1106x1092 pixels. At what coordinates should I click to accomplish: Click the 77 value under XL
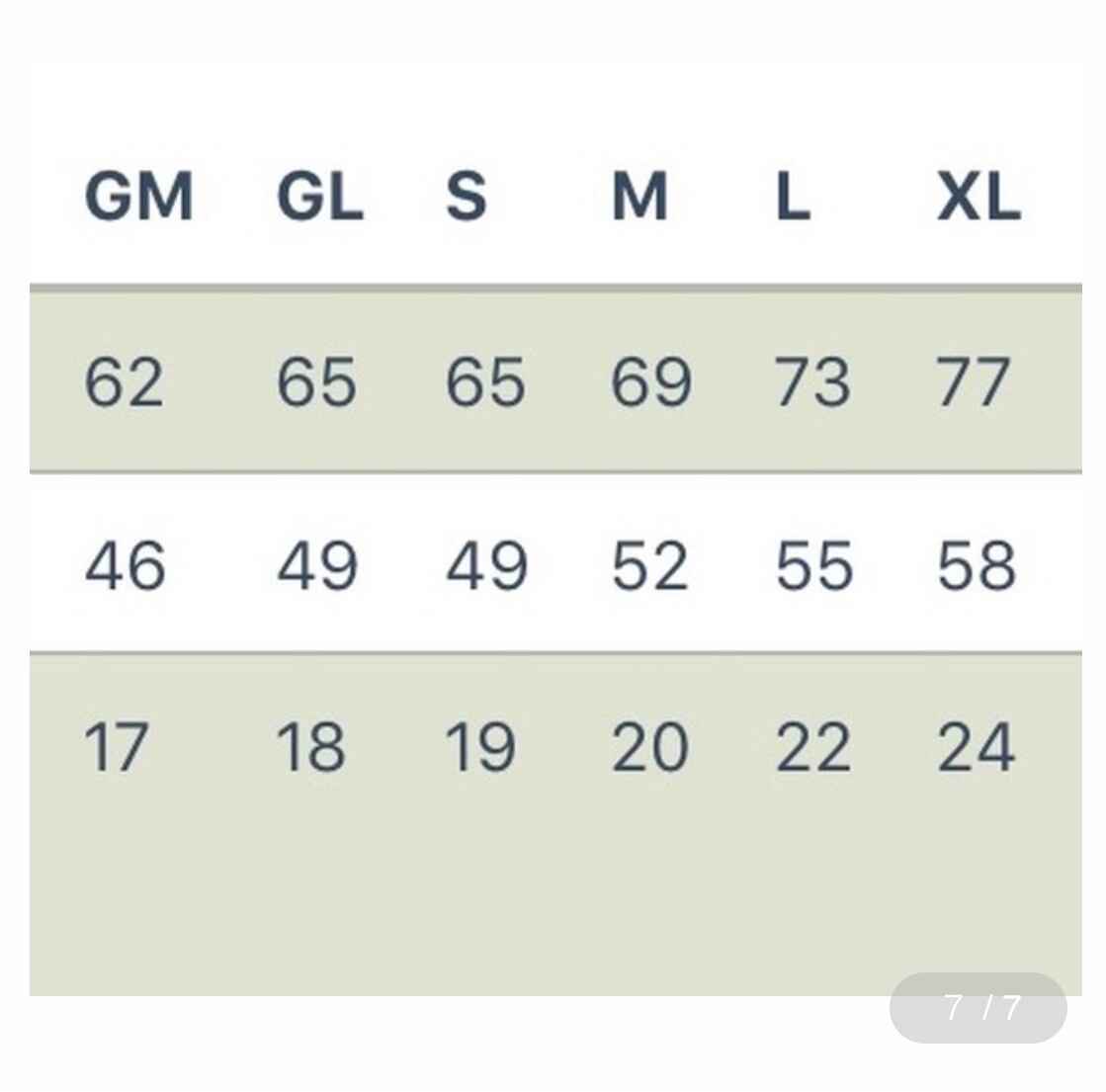click(x=974, y=382)
